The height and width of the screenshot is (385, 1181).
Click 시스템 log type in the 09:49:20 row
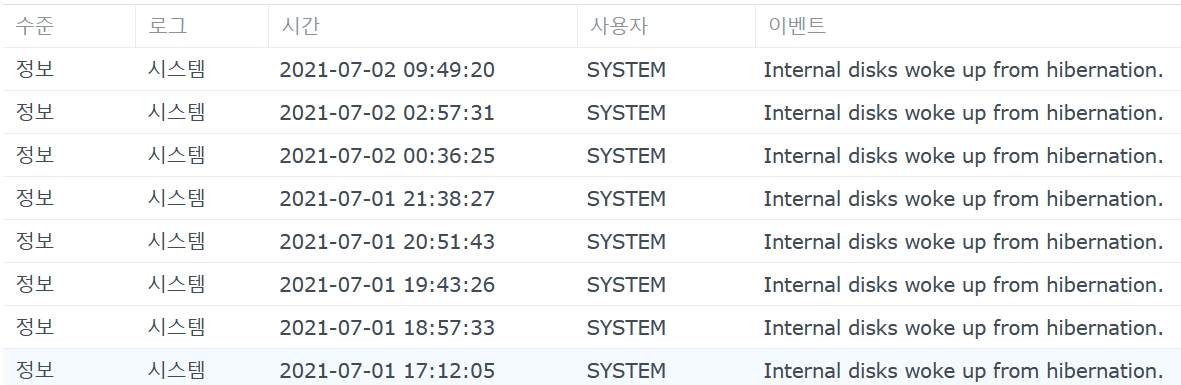(x=176, y=69)
